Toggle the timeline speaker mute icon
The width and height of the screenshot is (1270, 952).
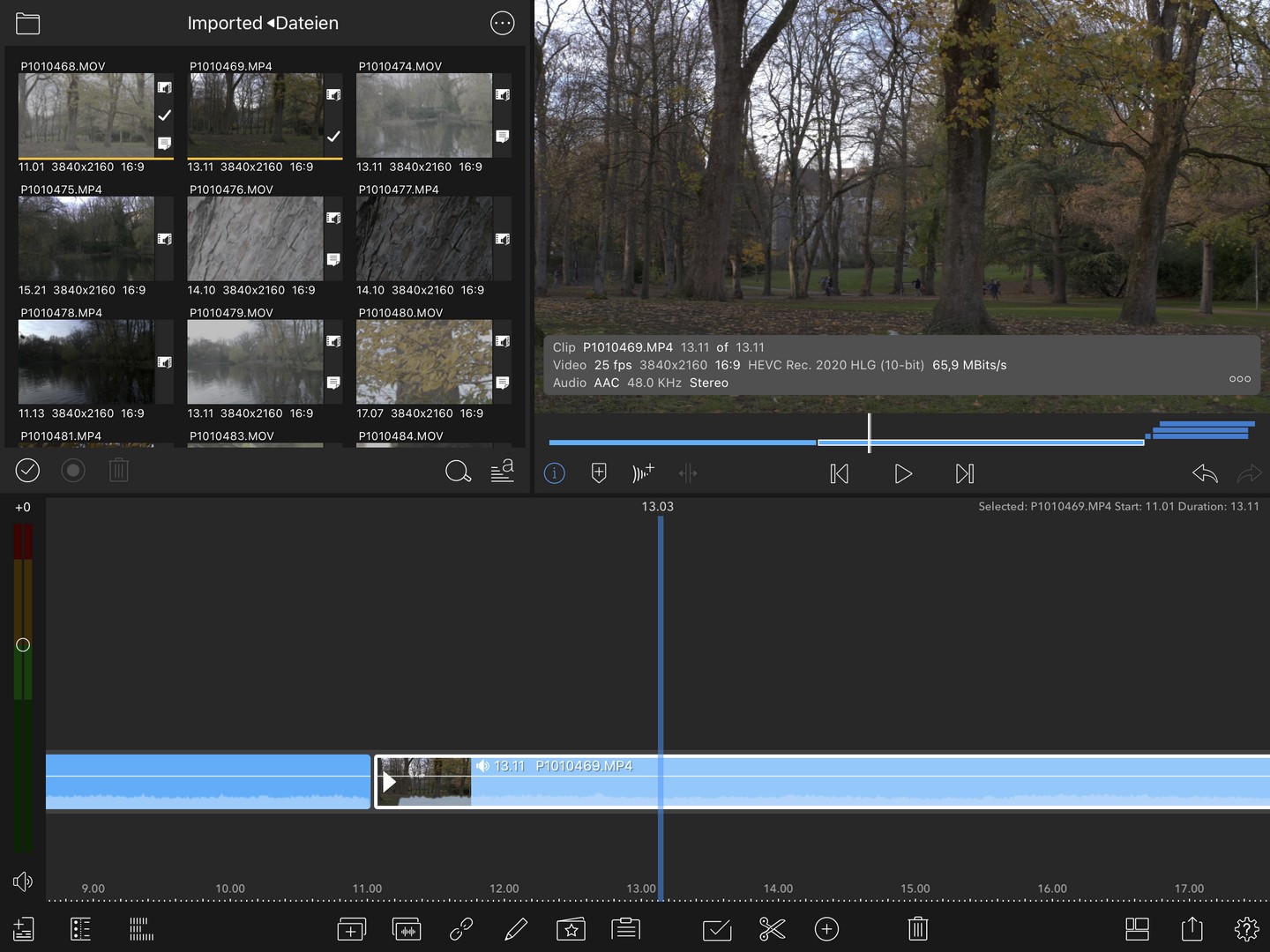click(23, 881)
